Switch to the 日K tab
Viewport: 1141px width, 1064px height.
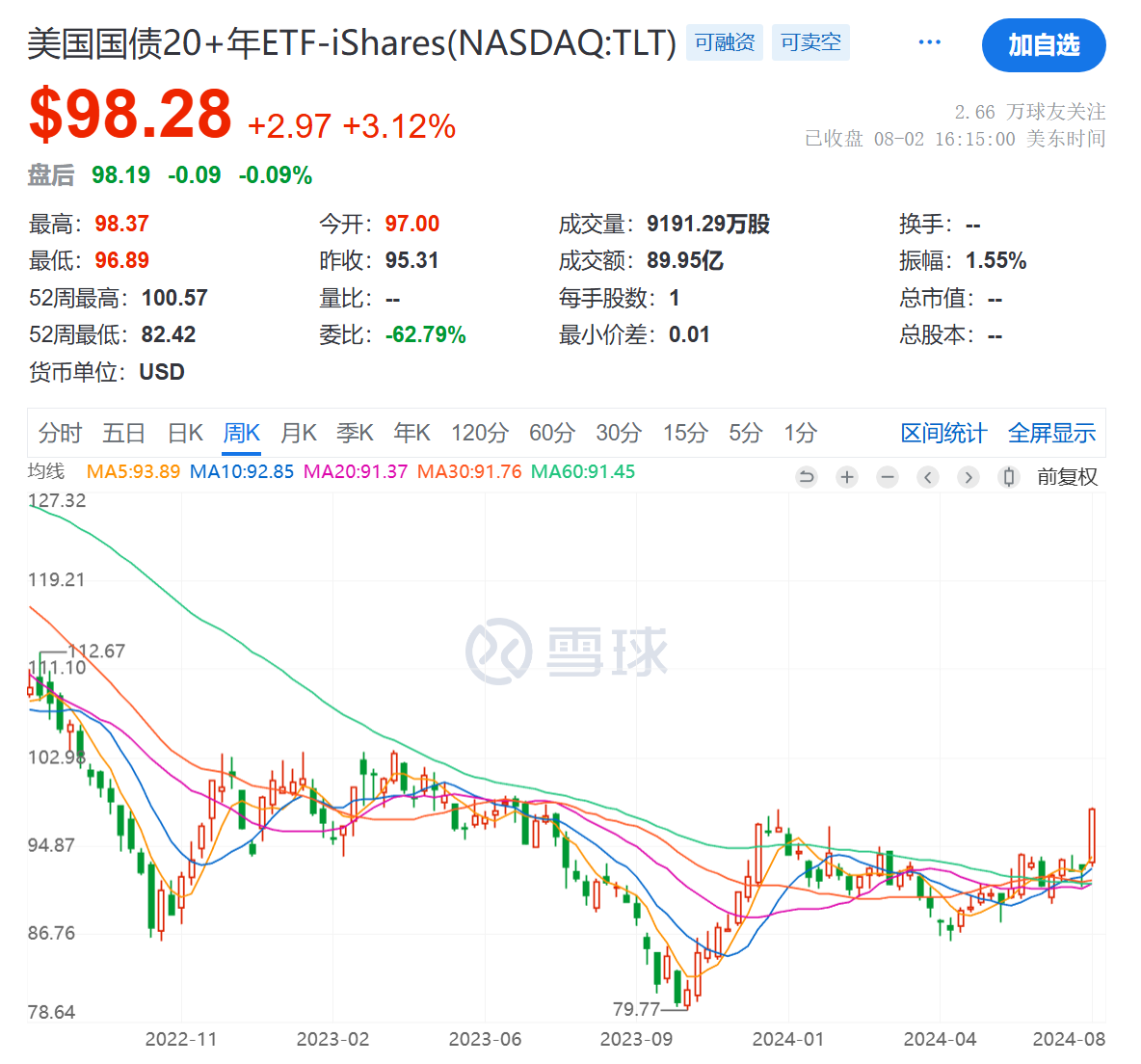(185, 434)
